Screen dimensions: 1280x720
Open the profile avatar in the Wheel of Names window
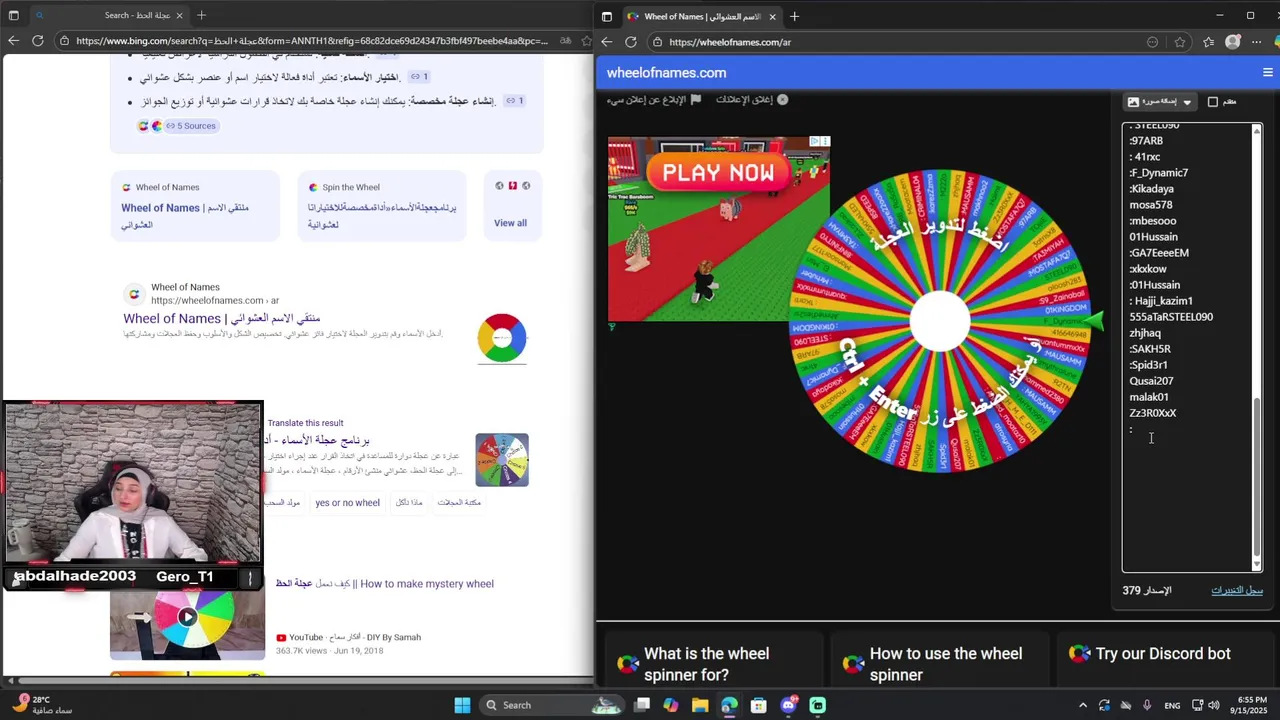click(1232, 42)
